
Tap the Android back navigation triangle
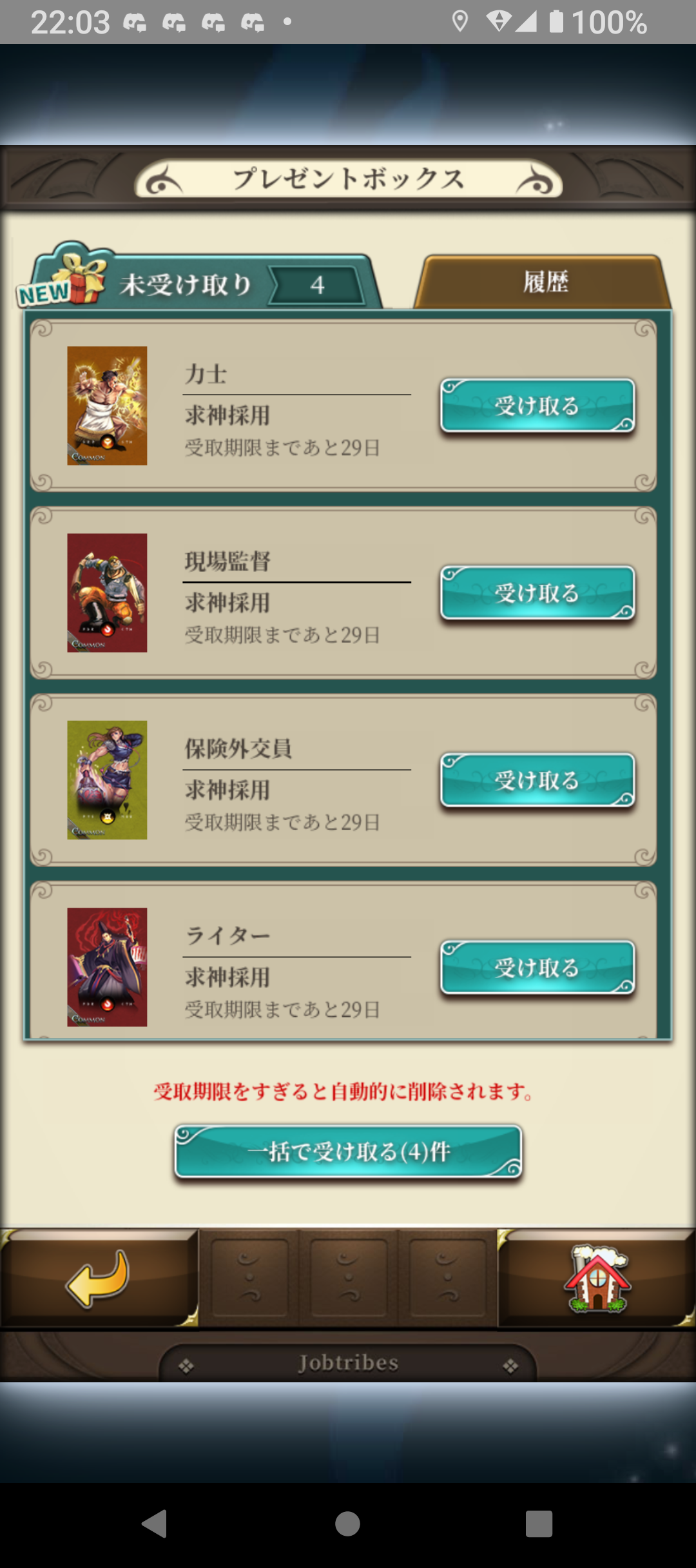click(155, 1524)
